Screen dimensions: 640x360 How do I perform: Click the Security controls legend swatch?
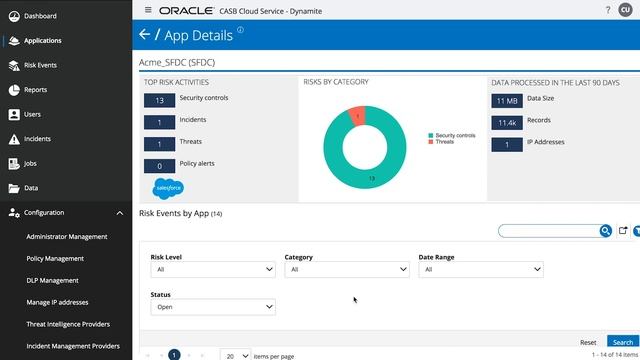(x=431, y=136)
